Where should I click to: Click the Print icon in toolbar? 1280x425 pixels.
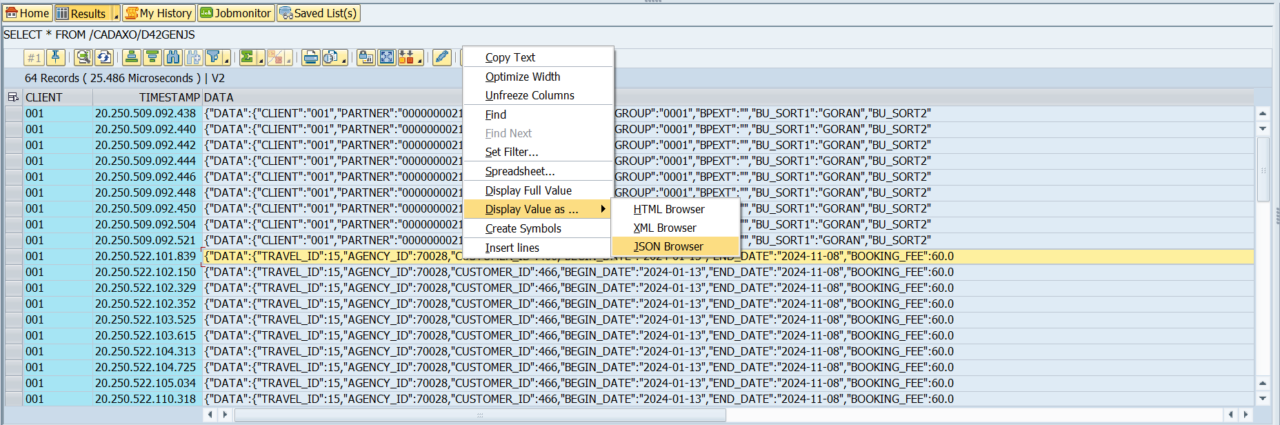click(x=311, y=57)
